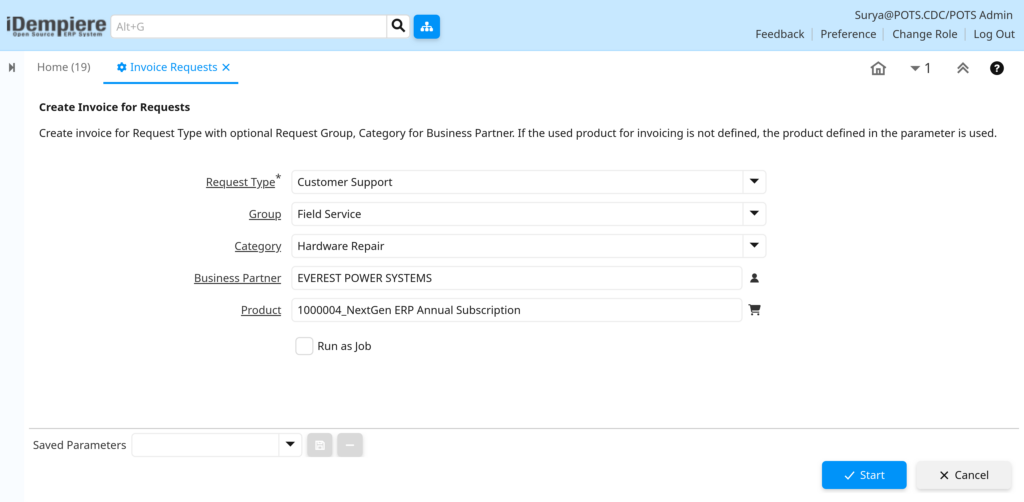Toggle the left sidebar collapse arrow
The height and width of the screenshot is (502, 1024).
[12, 67]
